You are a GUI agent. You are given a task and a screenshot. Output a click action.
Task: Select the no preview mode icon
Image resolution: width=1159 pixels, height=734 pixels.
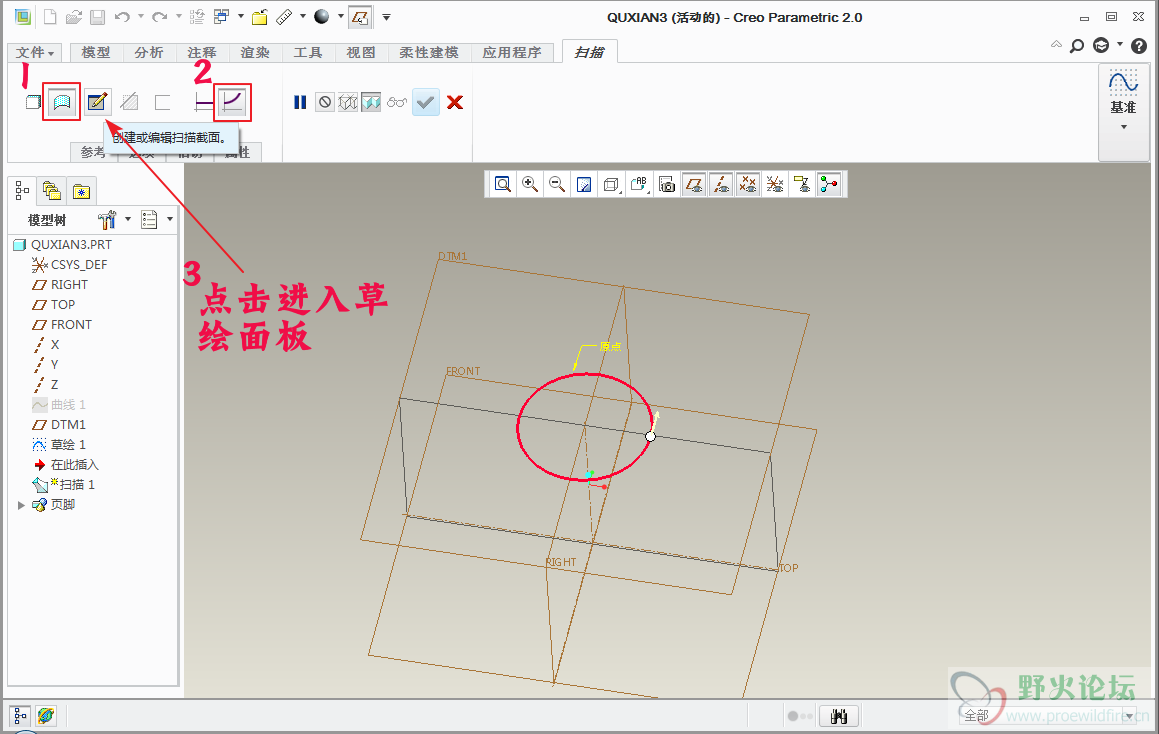[324, 102]
